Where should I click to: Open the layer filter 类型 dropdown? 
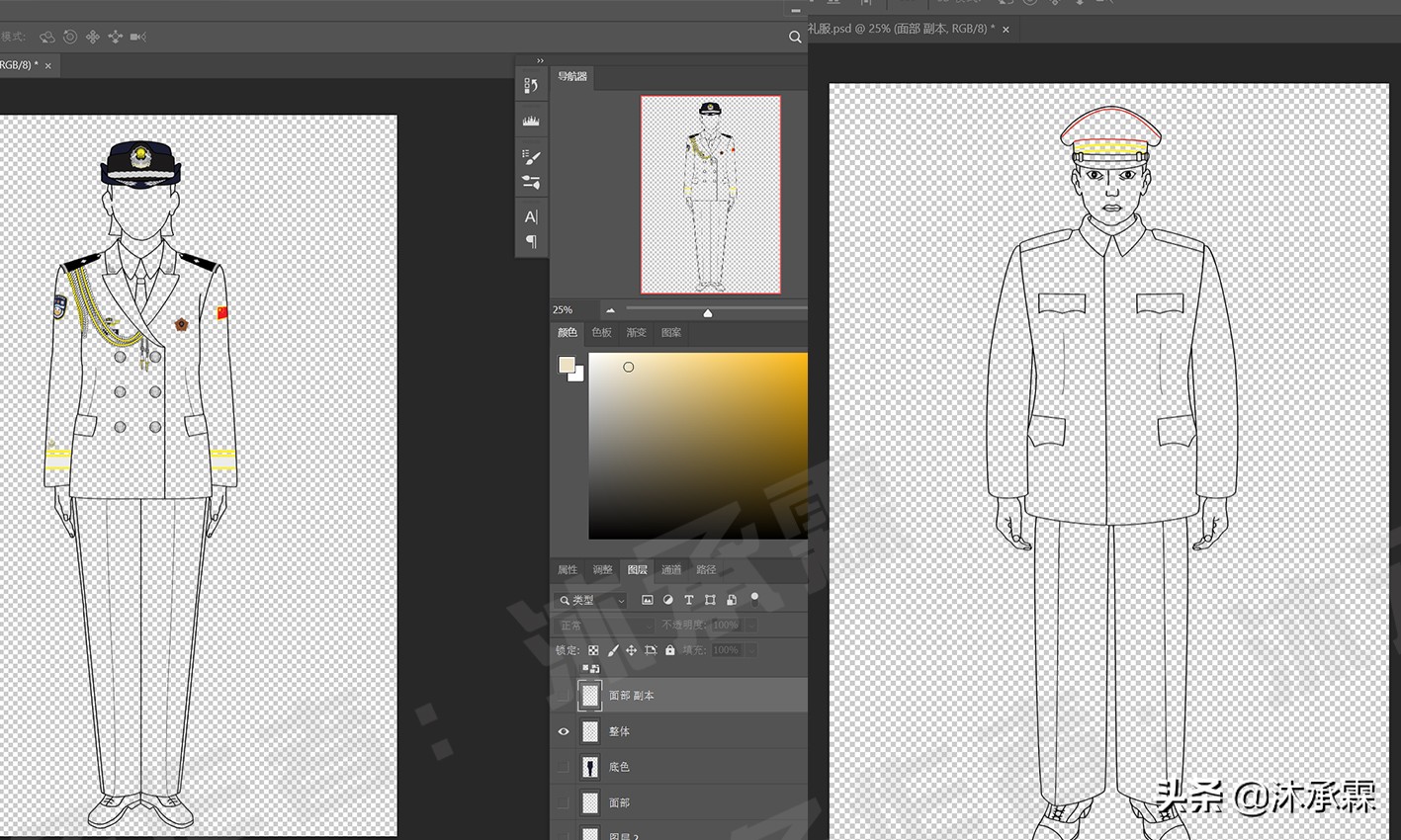(593, 600)
